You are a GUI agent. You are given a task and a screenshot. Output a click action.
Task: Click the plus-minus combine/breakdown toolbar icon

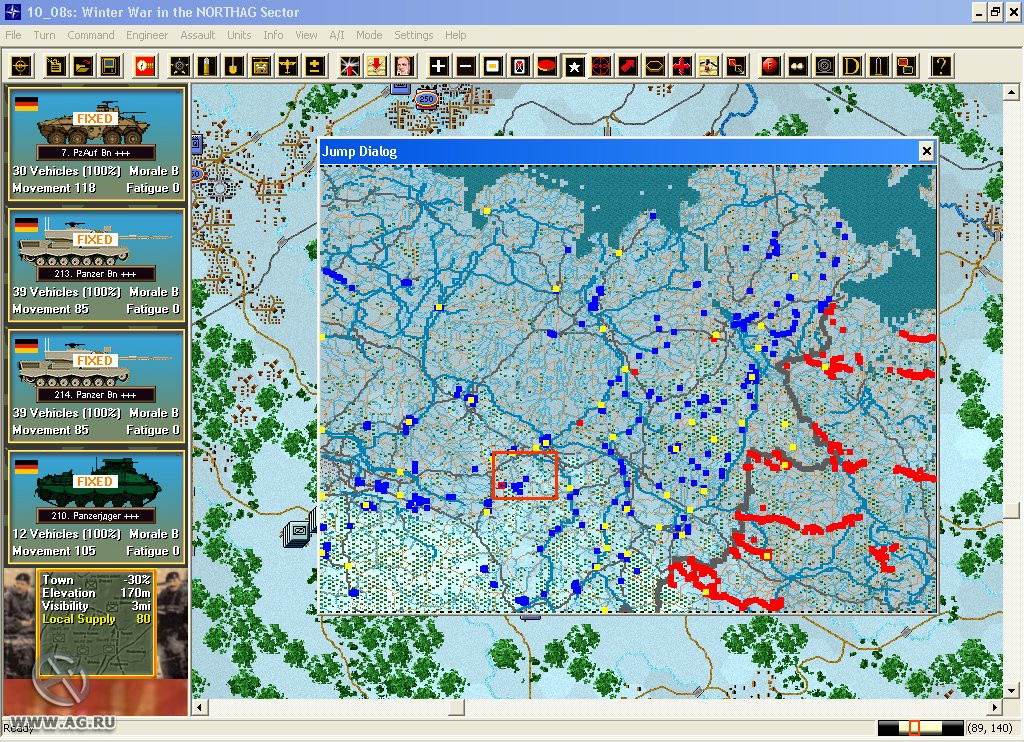[315, 66]
